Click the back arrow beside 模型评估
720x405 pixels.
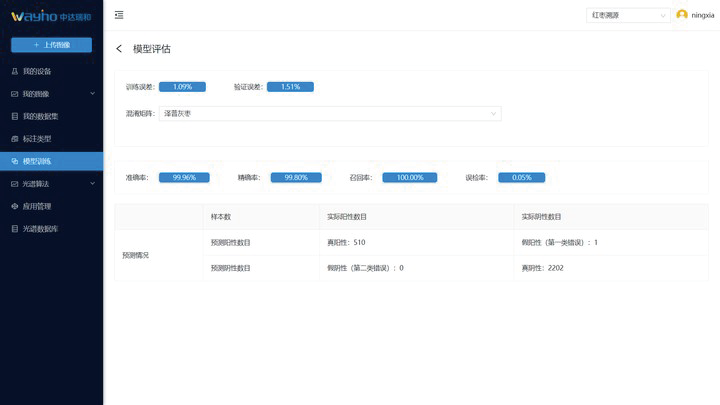[x=119, y=49]
